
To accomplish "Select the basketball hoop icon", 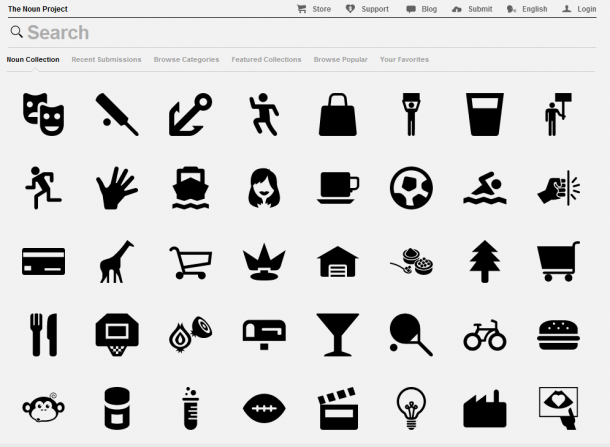I will 117,335.
